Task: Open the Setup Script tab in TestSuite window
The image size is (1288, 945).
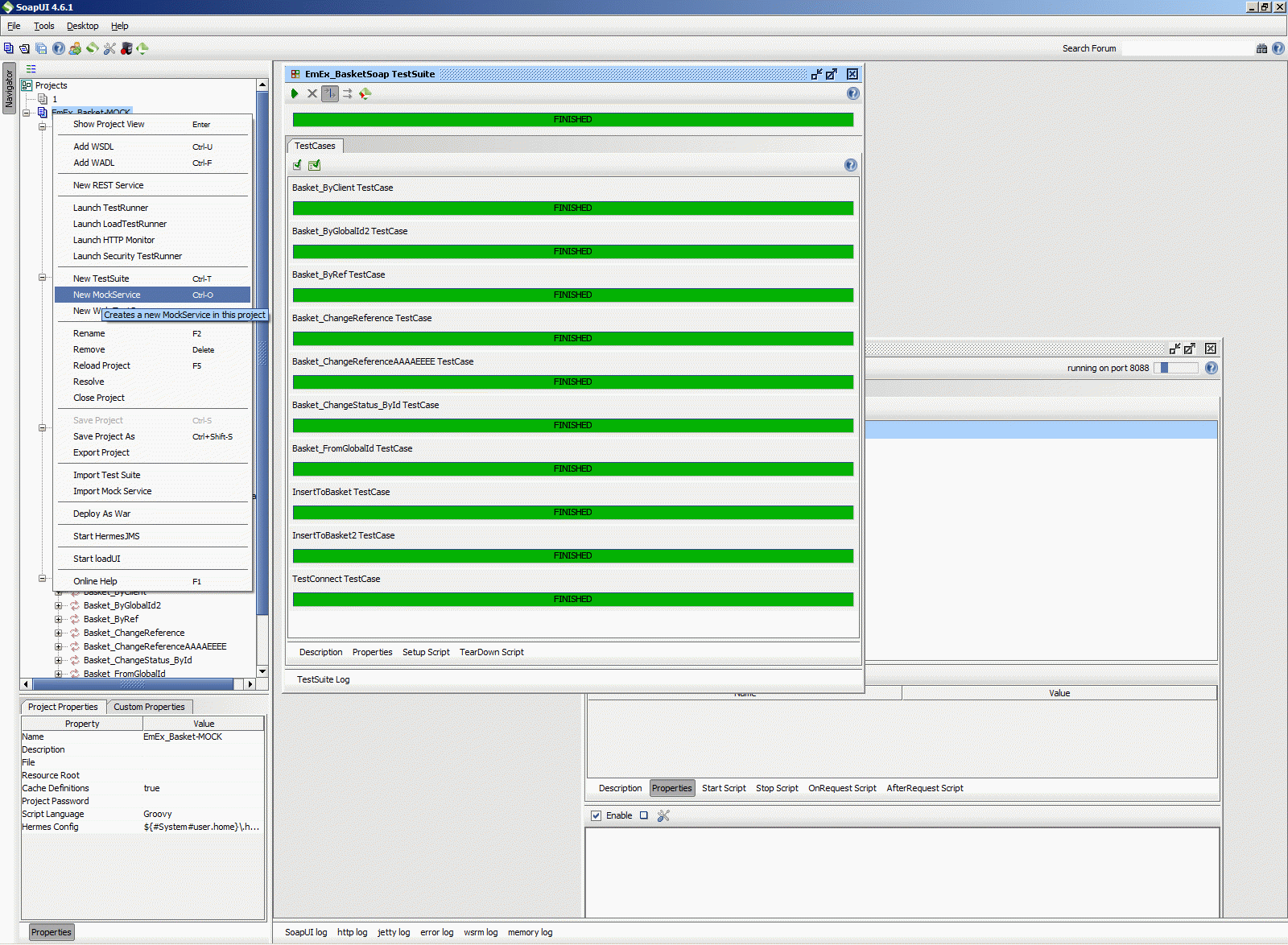Action: point(426,652)
